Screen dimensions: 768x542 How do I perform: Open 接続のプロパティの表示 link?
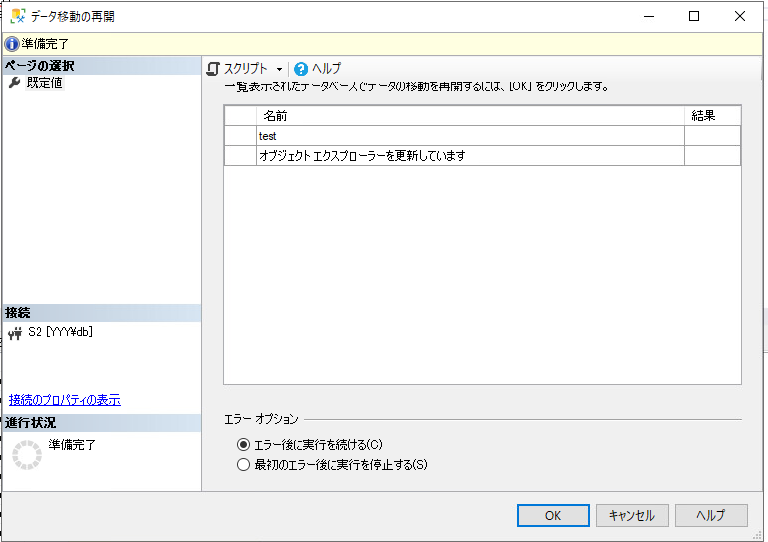click(x=65, y=400)
